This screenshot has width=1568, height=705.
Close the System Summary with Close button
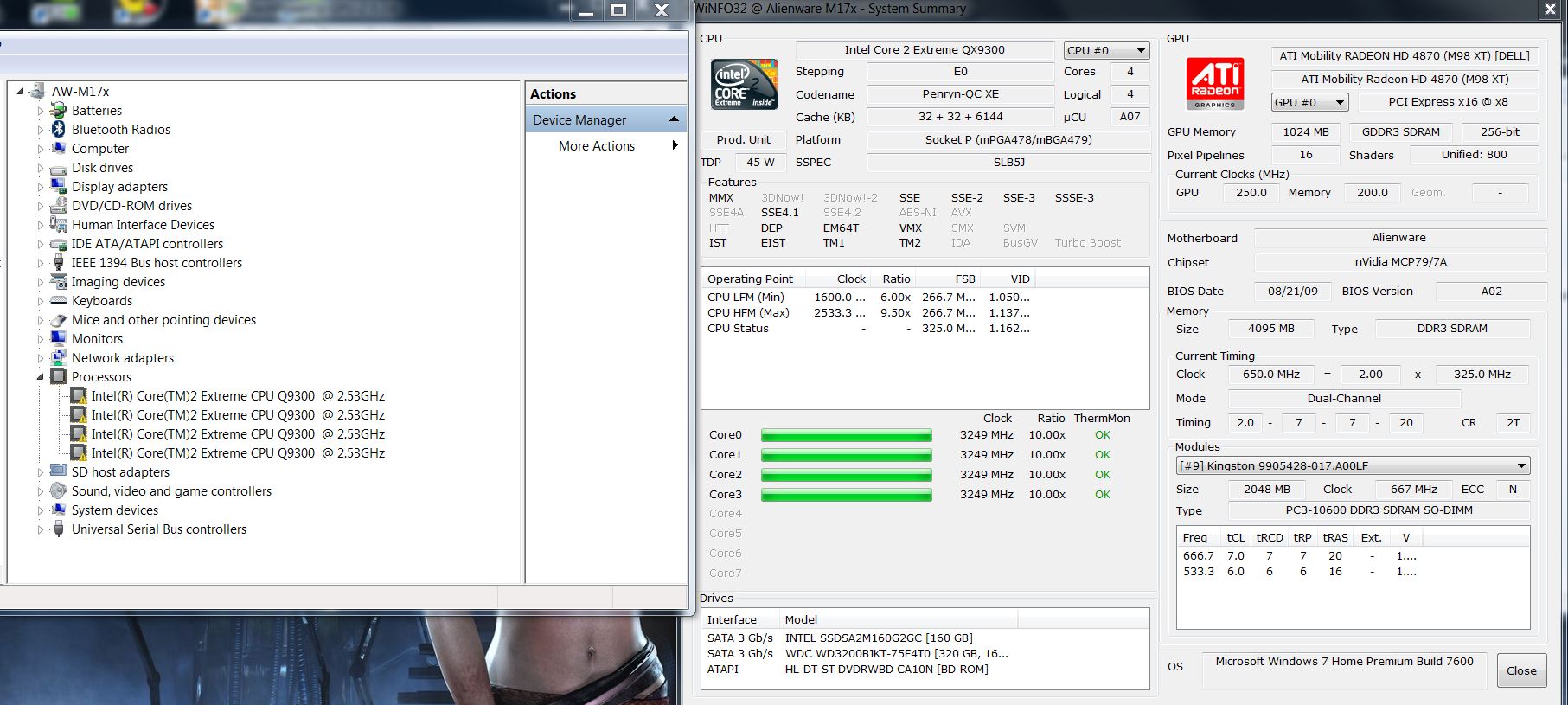pyautogui.click(x=1521, y=670)
